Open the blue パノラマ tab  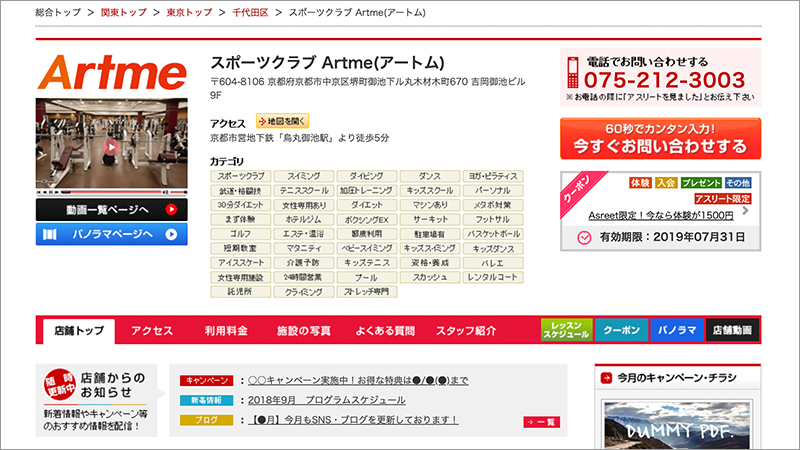coord(677,330)
